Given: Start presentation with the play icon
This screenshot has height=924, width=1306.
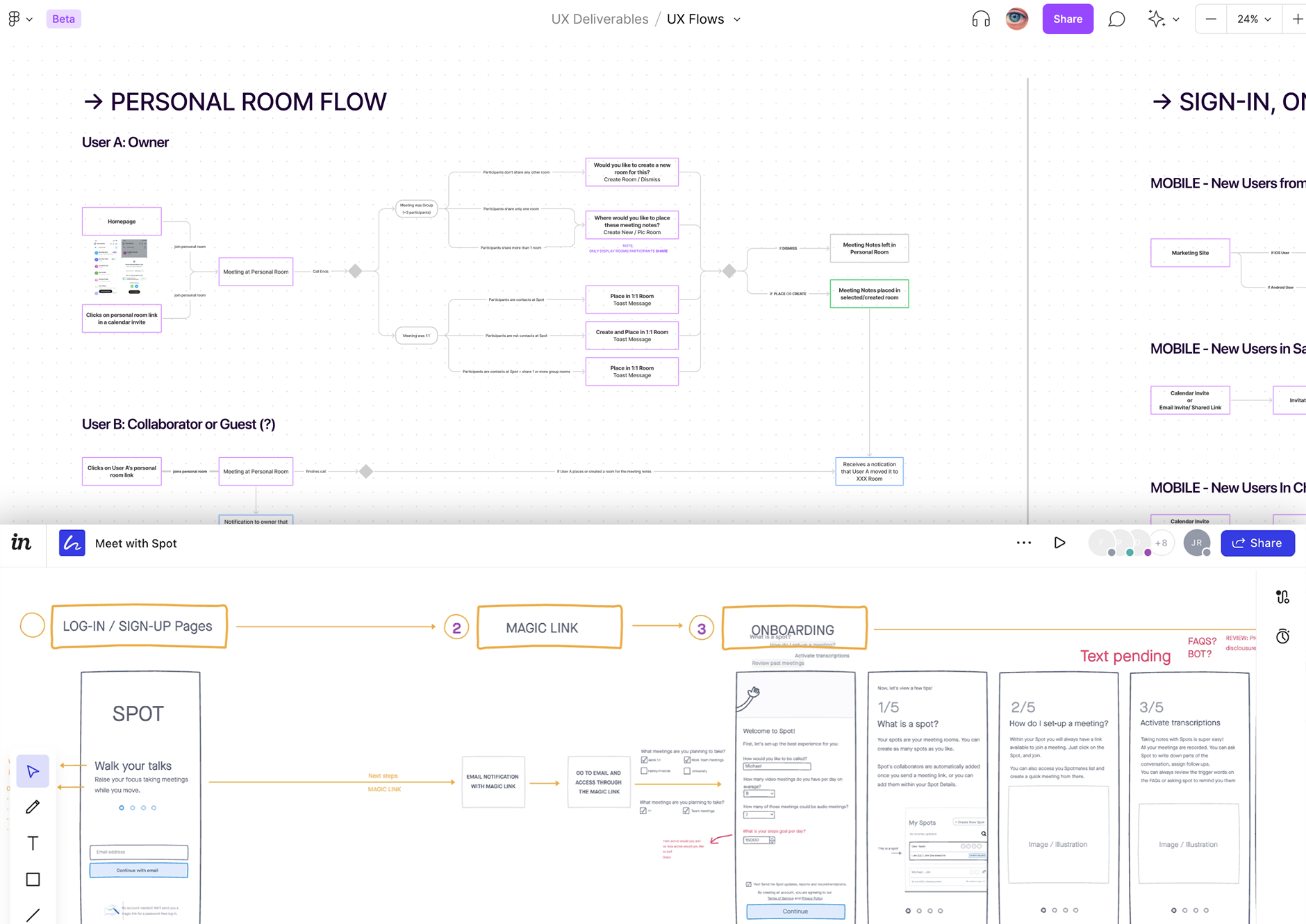Looking at the screenshot, I should (1059, 543).
